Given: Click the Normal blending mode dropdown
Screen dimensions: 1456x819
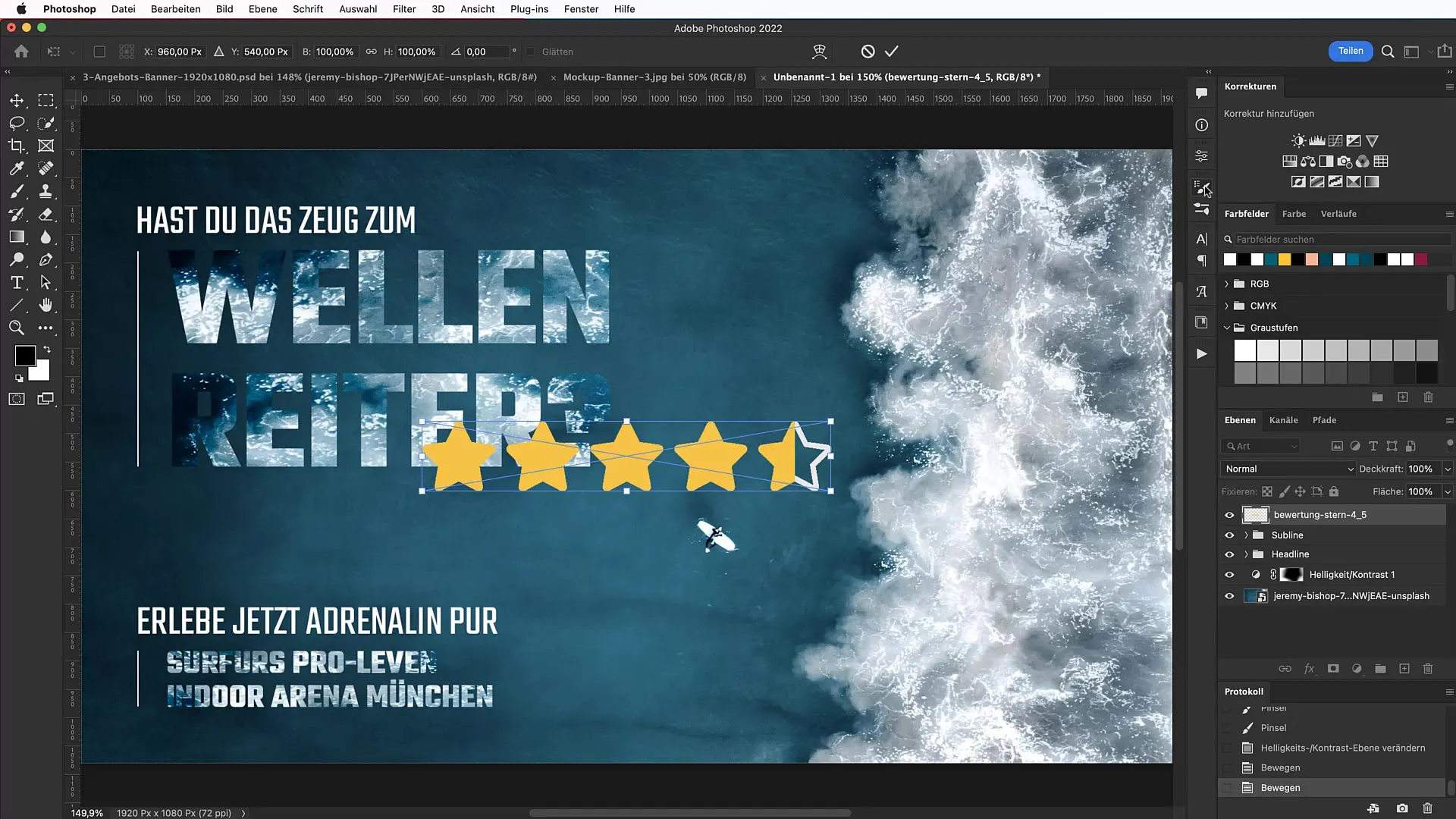Looking at the screenshot, I should coord(1287,469).
